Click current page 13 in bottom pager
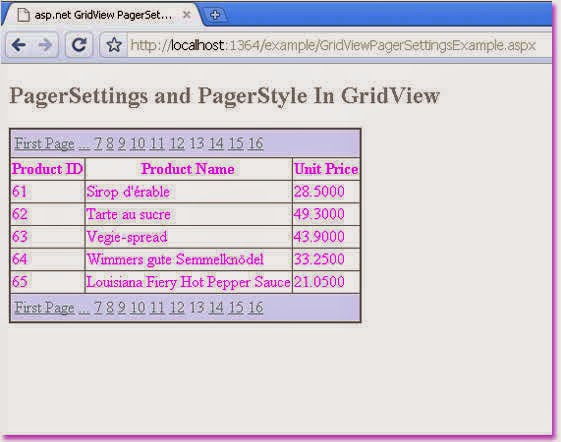 (196, 307)
